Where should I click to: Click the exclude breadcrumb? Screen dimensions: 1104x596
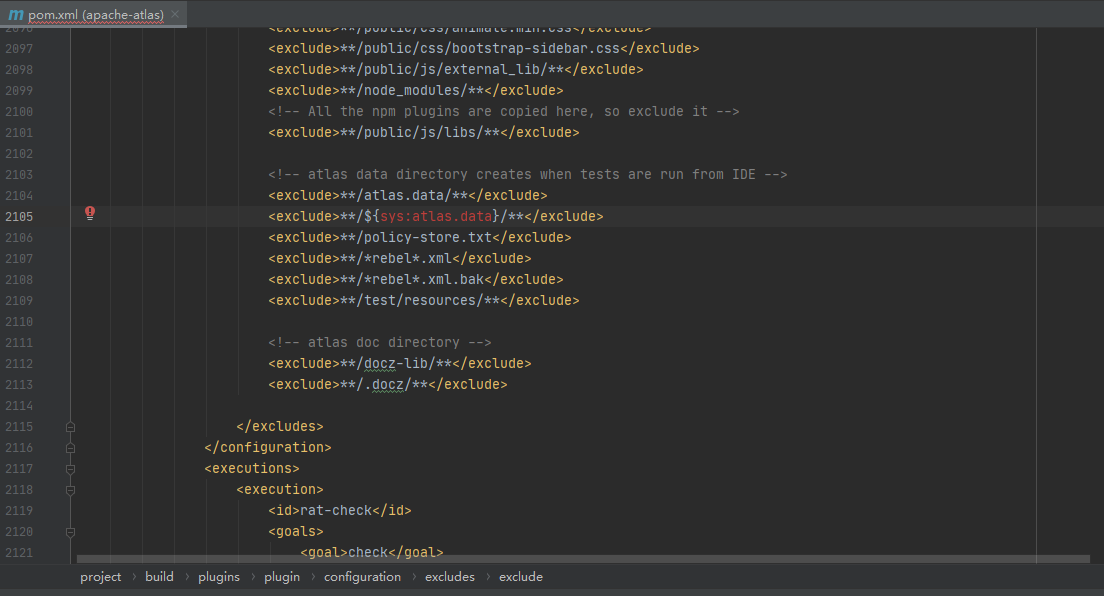(x=521, y=577)
